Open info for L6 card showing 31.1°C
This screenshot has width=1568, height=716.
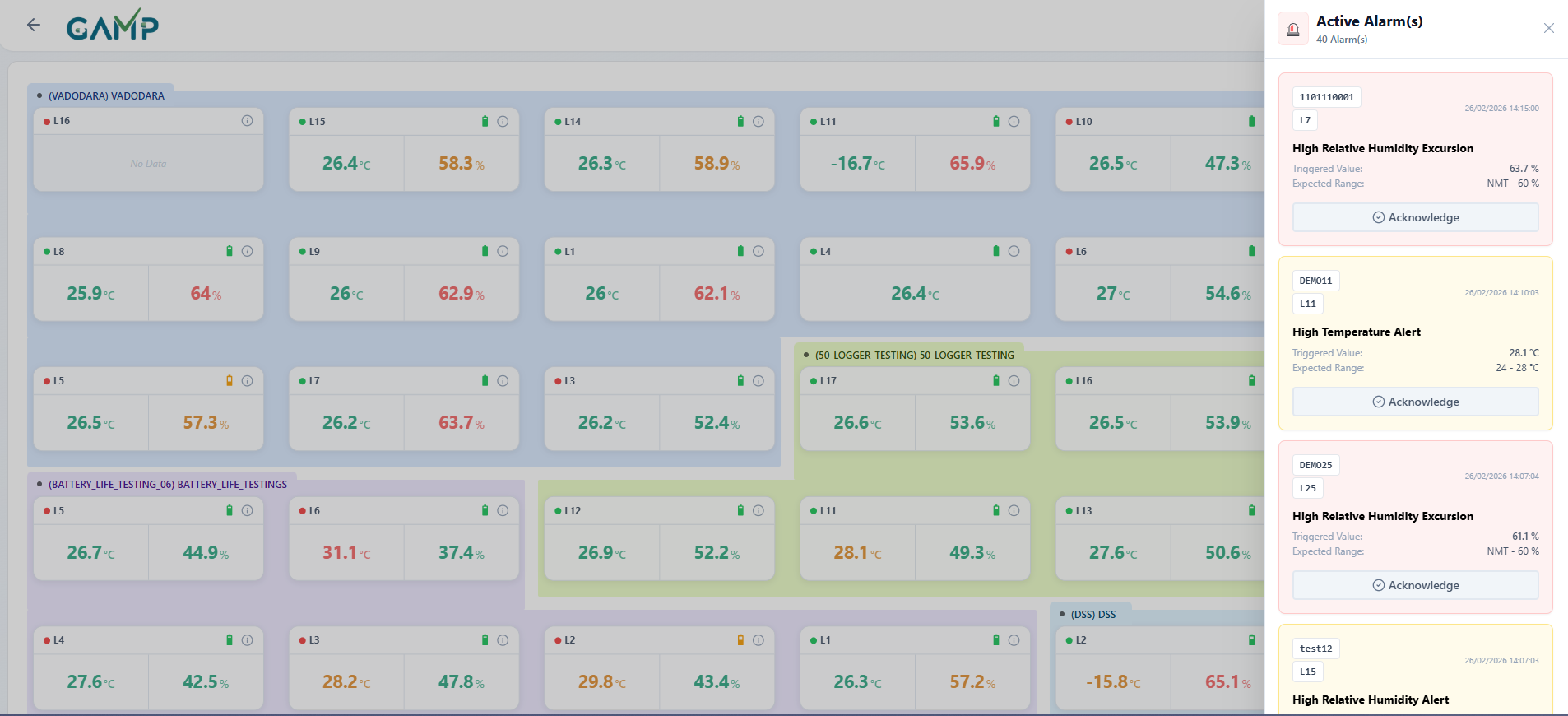503,510
